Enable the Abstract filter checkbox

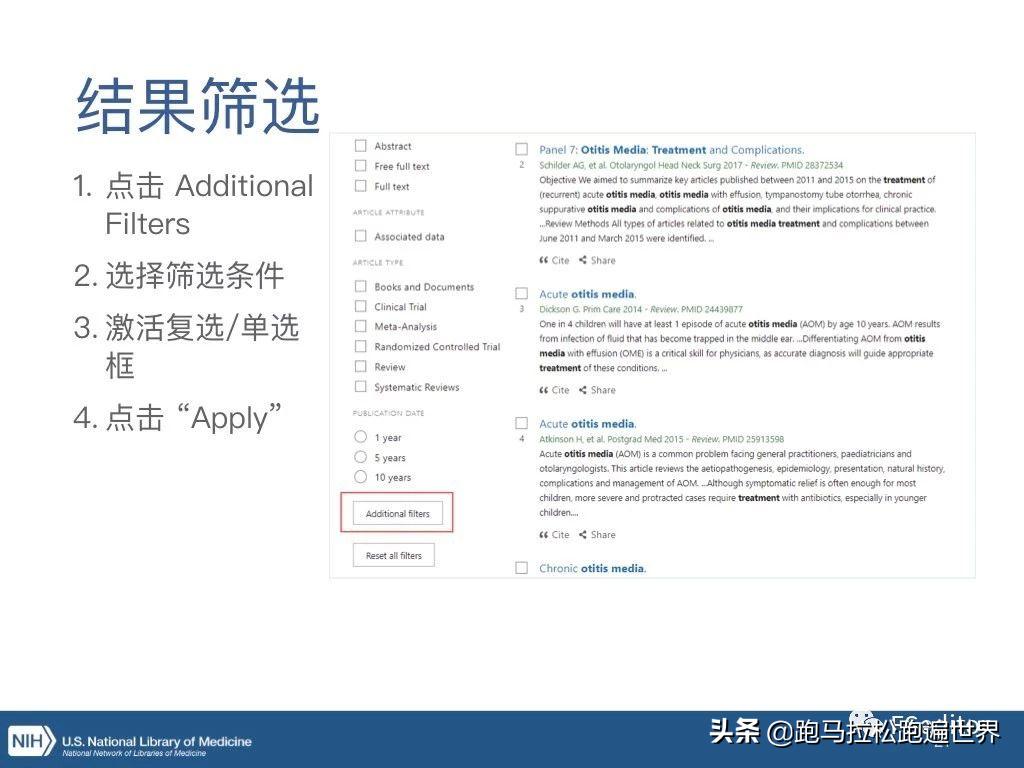point(360,146)
